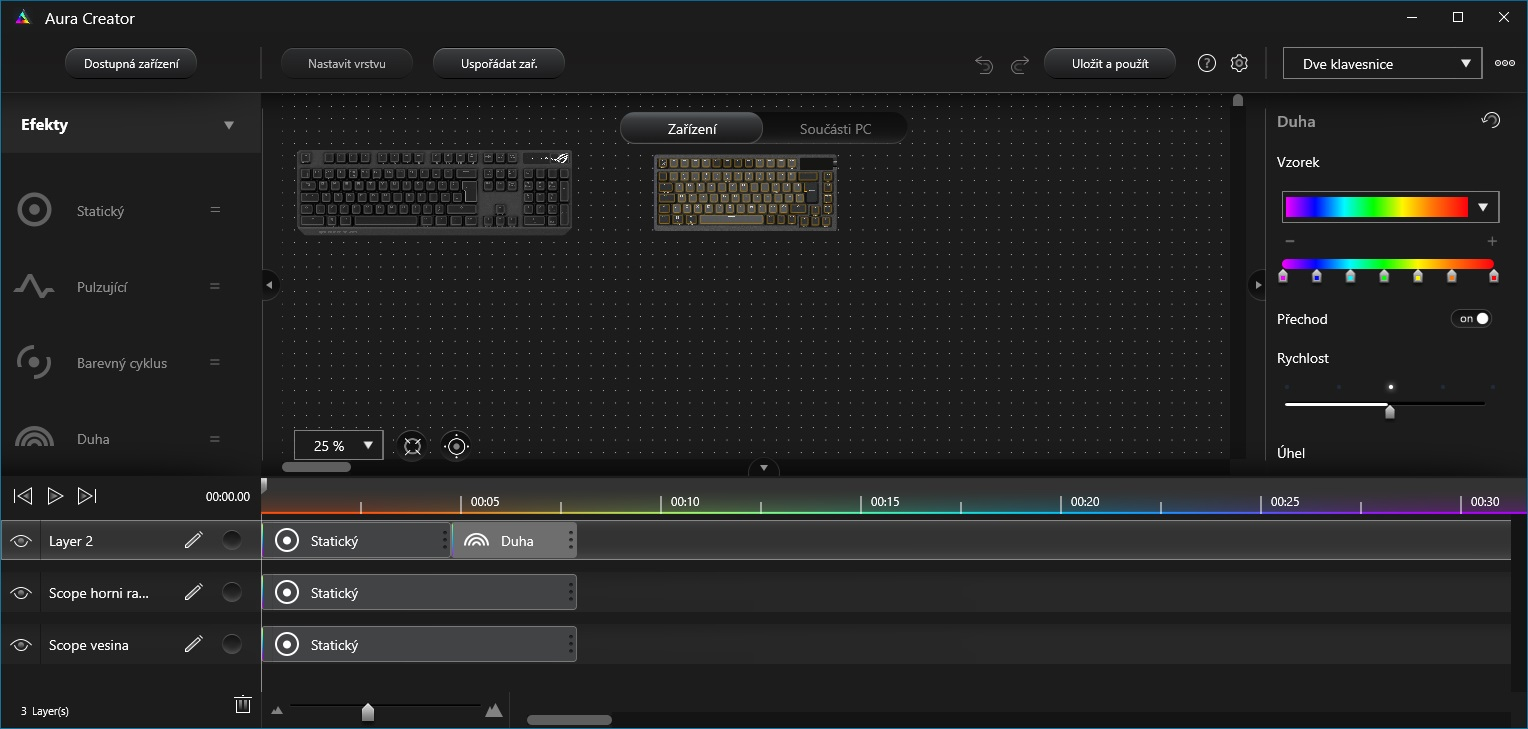Screen dimensions: 1528x729
Task: Open the Vzorek gradient pattern dropdown
Action: pos(1390,207)
